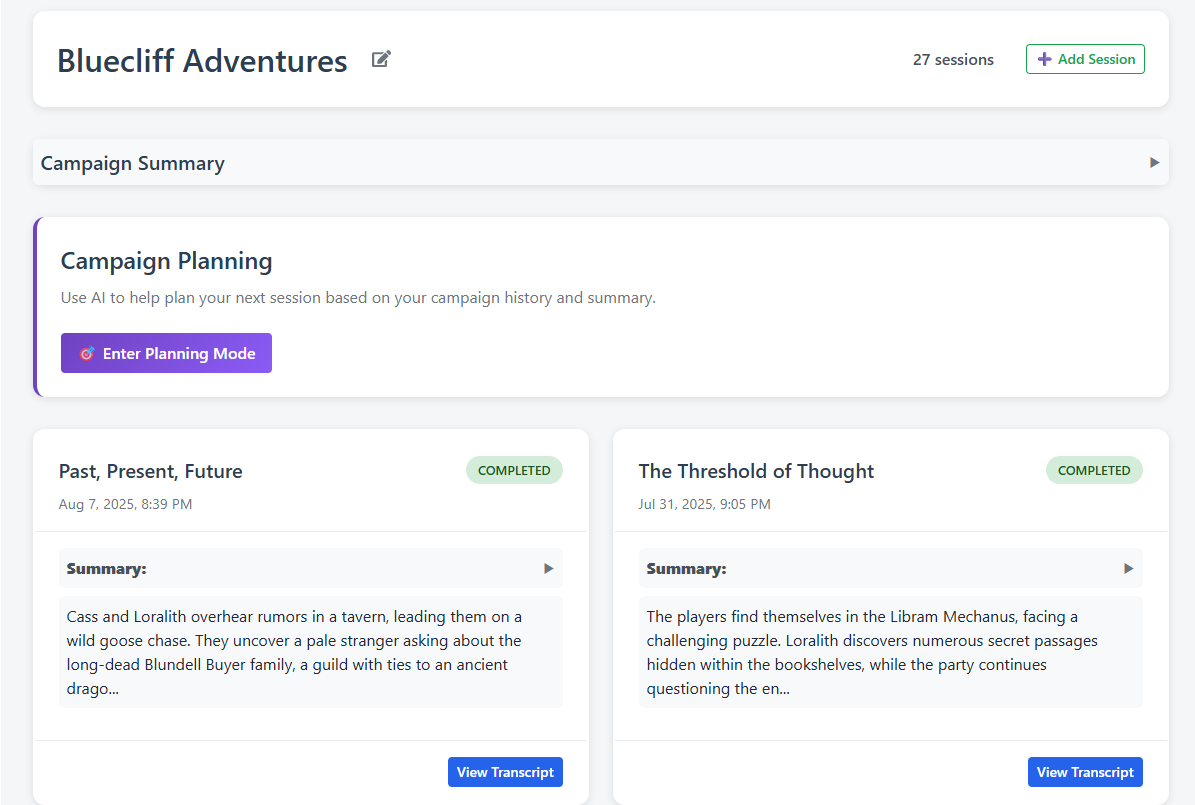Click the 27 sessions counter
The height and width of the screenshot is (805, 1195).
953,59
